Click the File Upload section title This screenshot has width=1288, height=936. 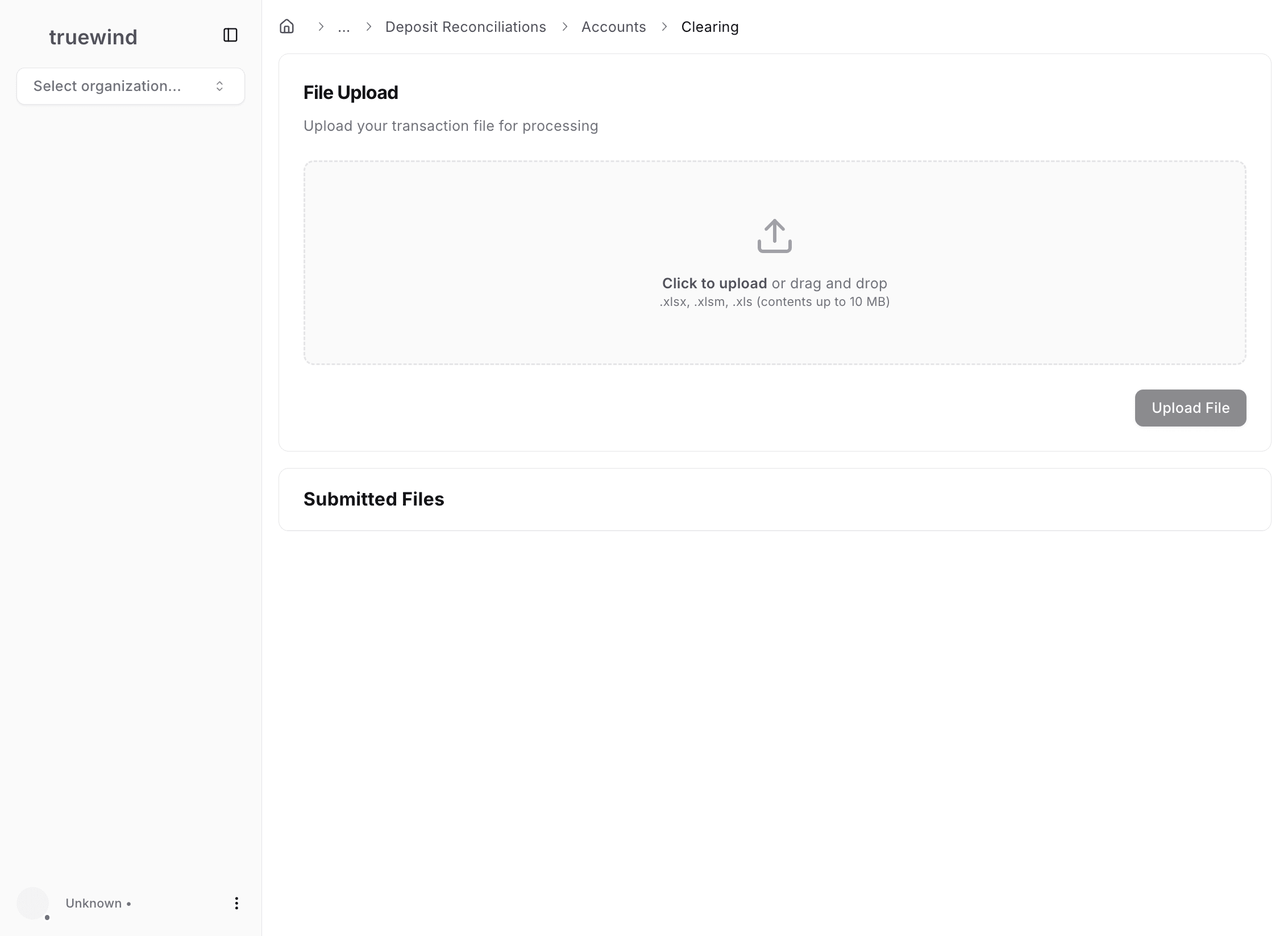tap(350, 92)
